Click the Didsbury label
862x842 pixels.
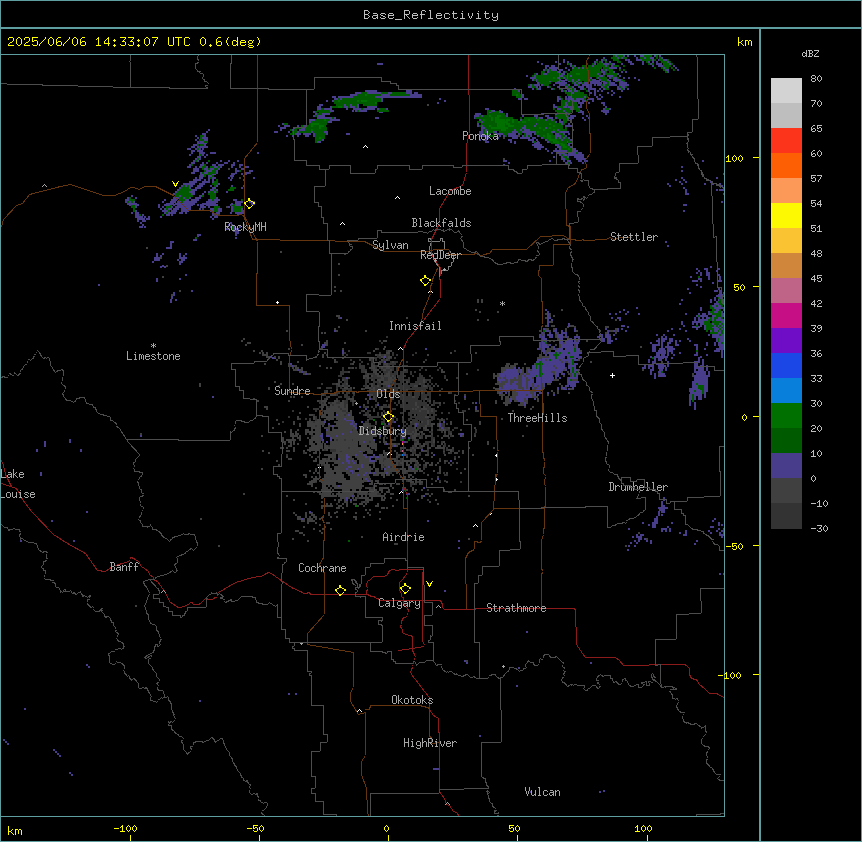383,431
